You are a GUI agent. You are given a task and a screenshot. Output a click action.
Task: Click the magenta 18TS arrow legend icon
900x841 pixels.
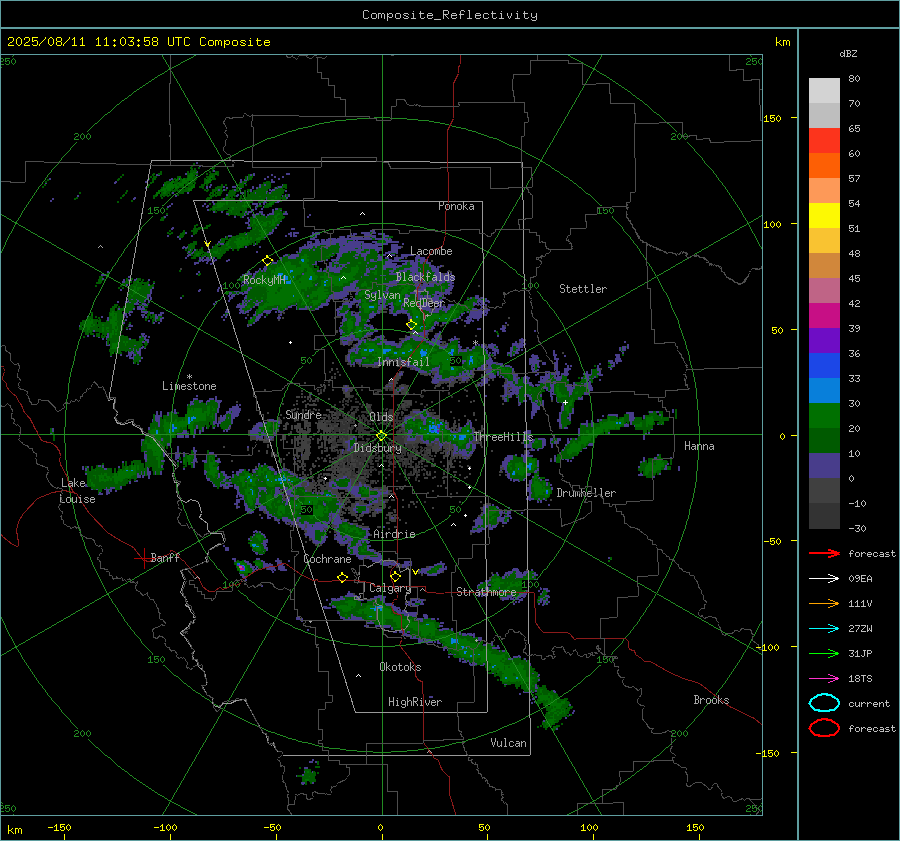824,679
